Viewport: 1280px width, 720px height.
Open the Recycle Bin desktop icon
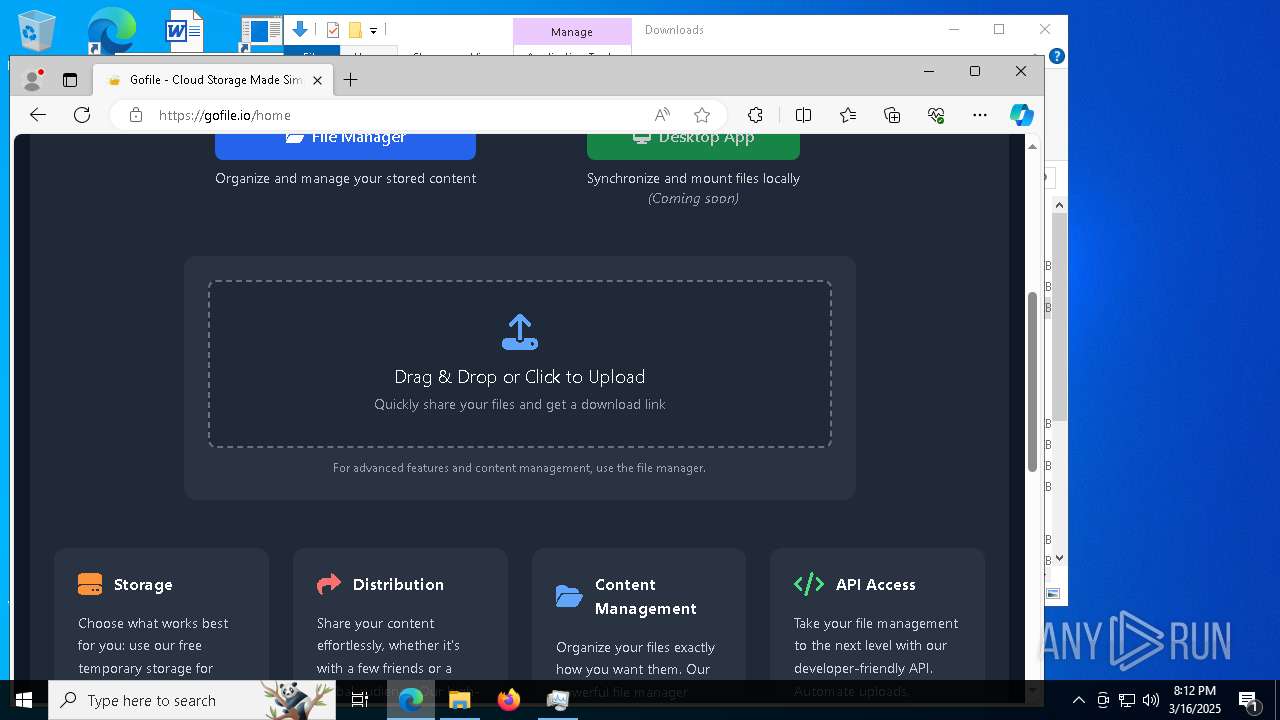37,30
